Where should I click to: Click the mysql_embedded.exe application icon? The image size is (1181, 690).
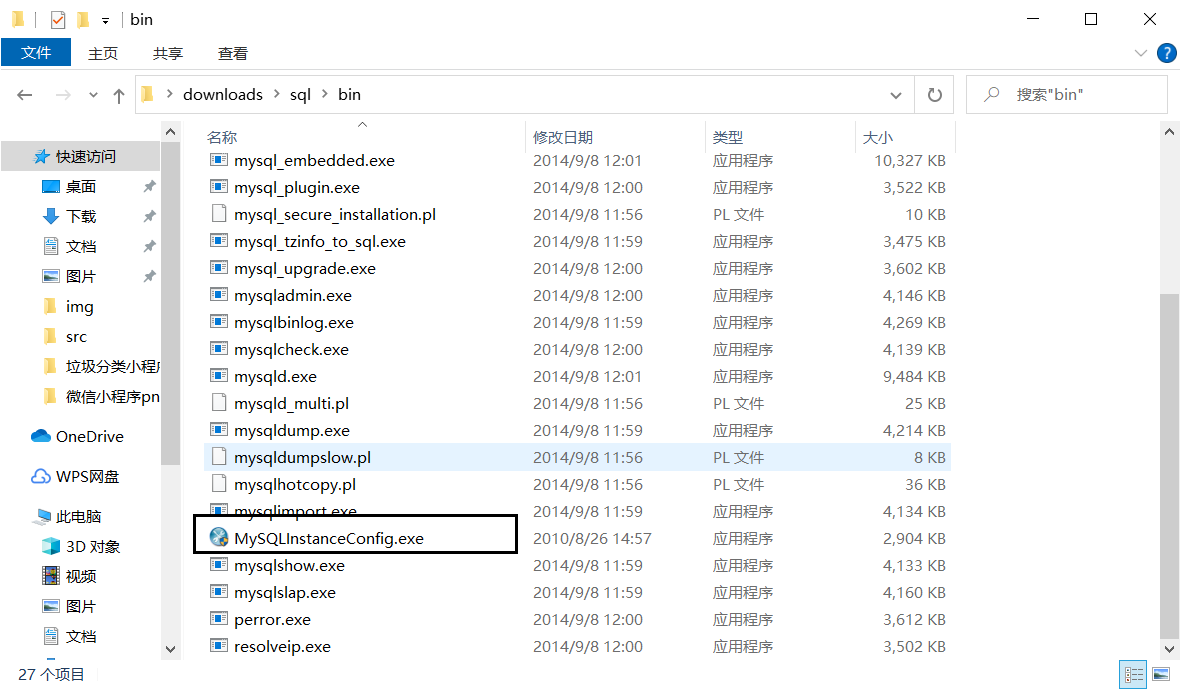coord(218,160)
